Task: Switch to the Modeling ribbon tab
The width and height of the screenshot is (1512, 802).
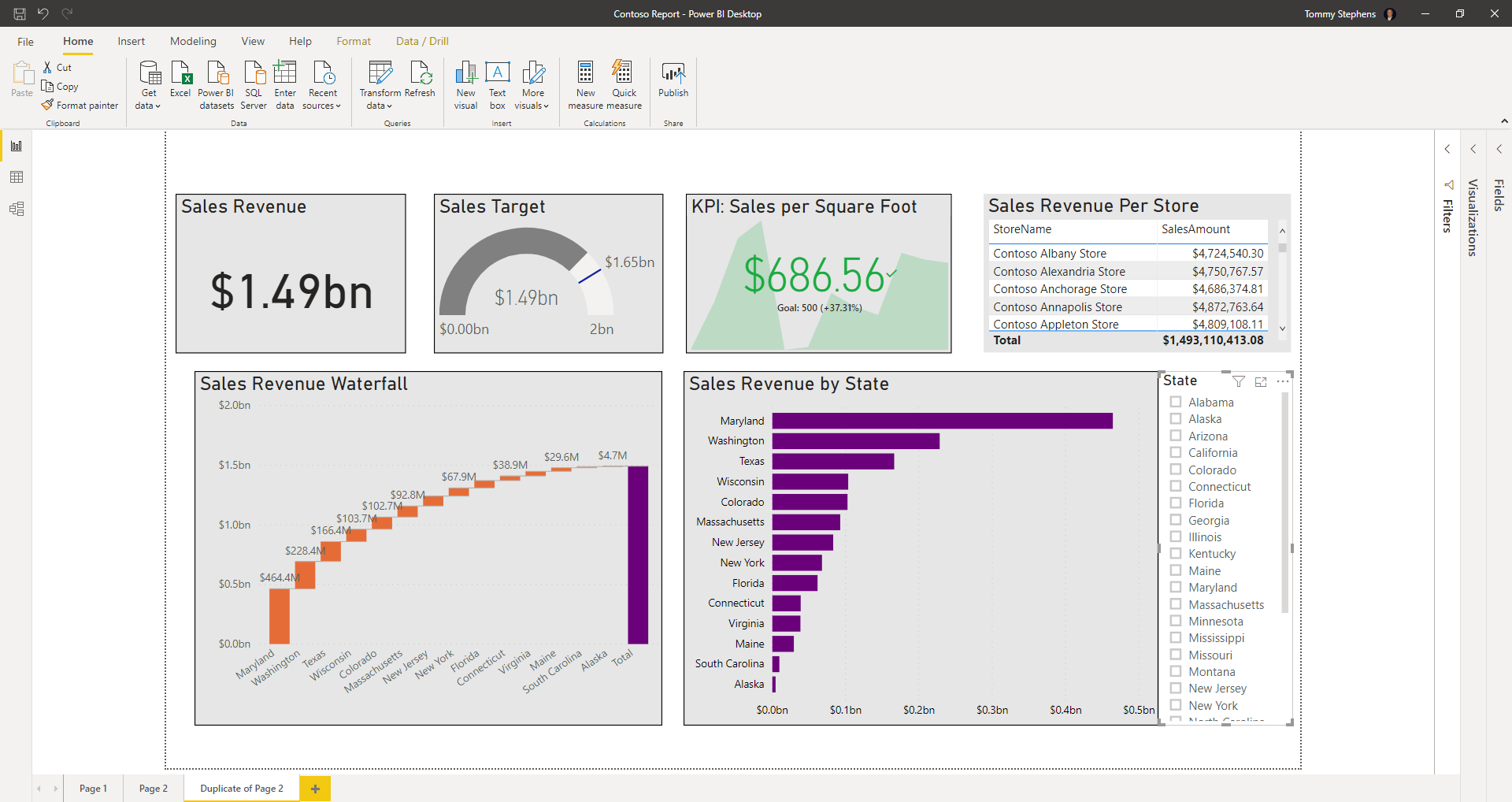Action: pos(193,41)
